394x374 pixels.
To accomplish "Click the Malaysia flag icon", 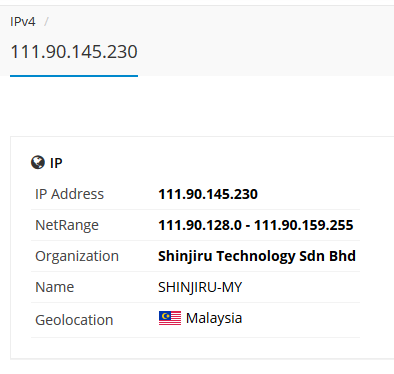I will pyautogui.click(x=170, y=318).
